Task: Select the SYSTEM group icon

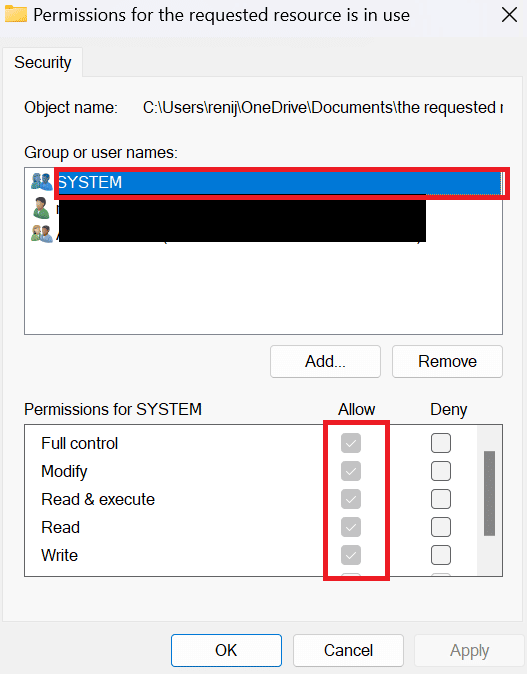Action: (42, 182)
